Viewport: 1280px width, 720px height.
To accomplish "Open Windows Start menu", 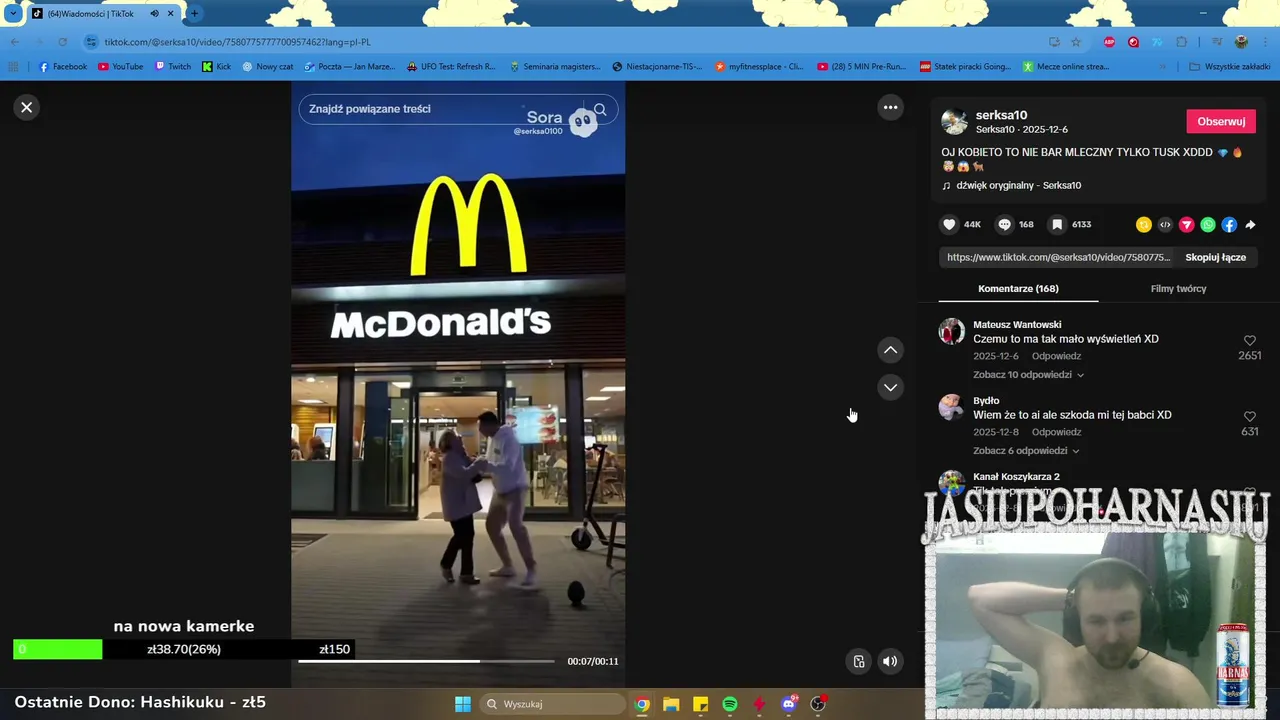I will 463,704.
